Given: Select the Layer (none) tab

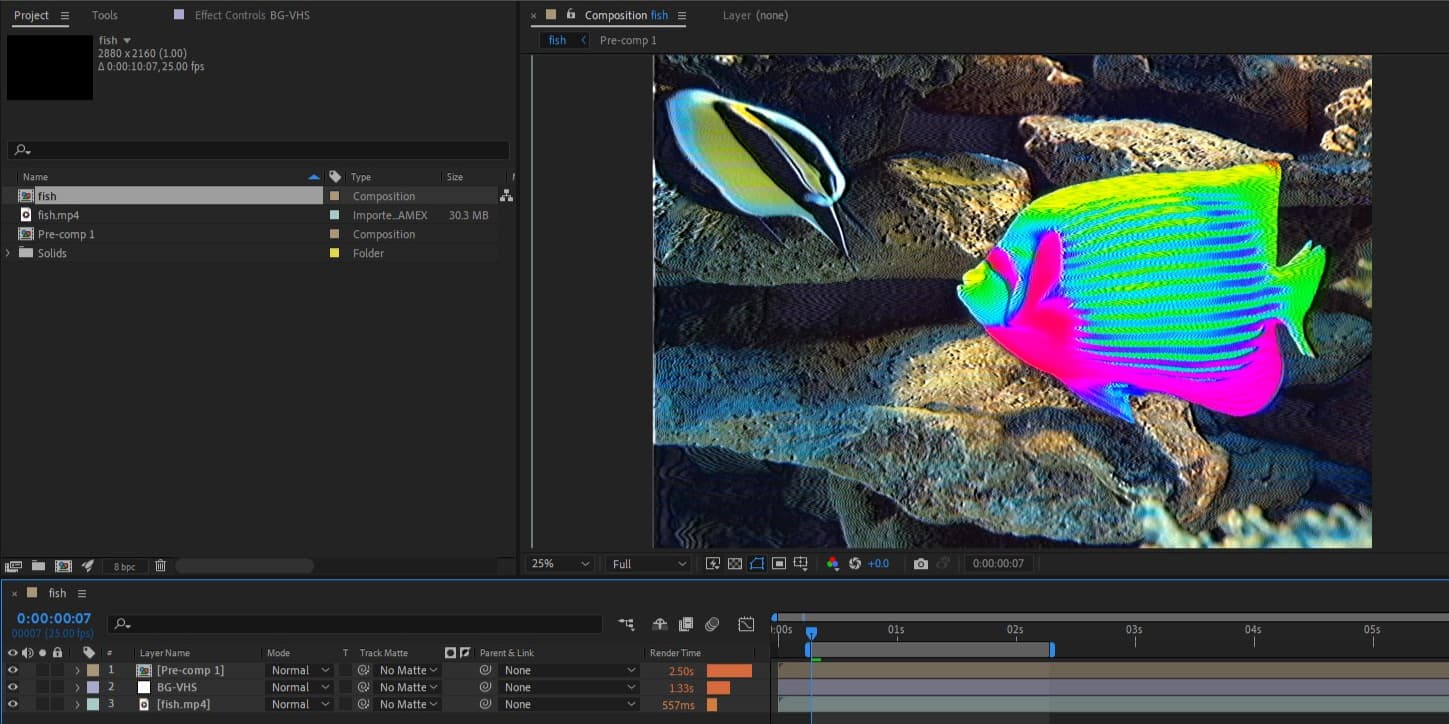Looking at the screenshot, I should [755, 15].
